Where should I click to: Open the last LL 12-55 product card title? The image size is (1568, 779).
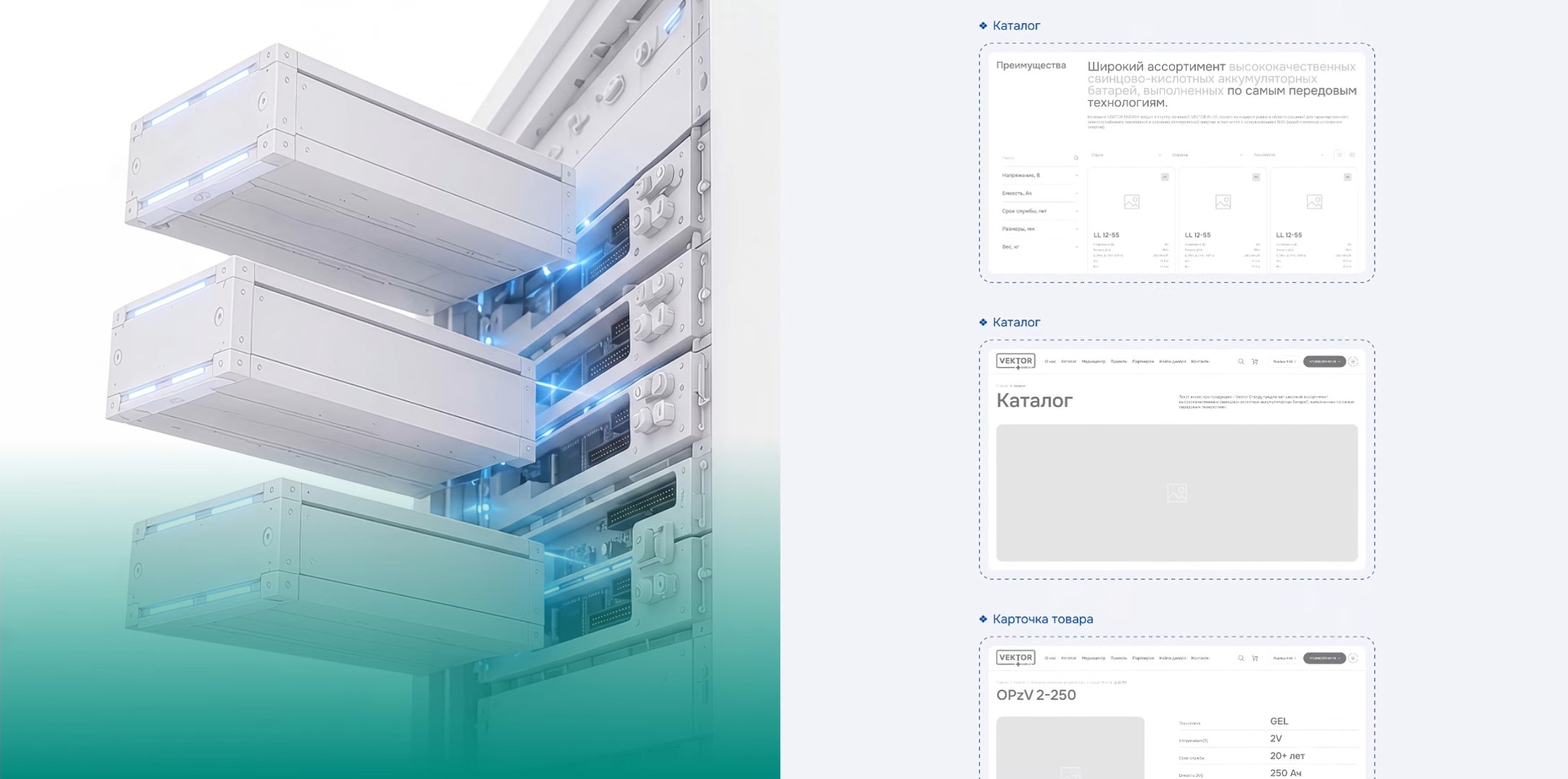[x=1289, y=235]
